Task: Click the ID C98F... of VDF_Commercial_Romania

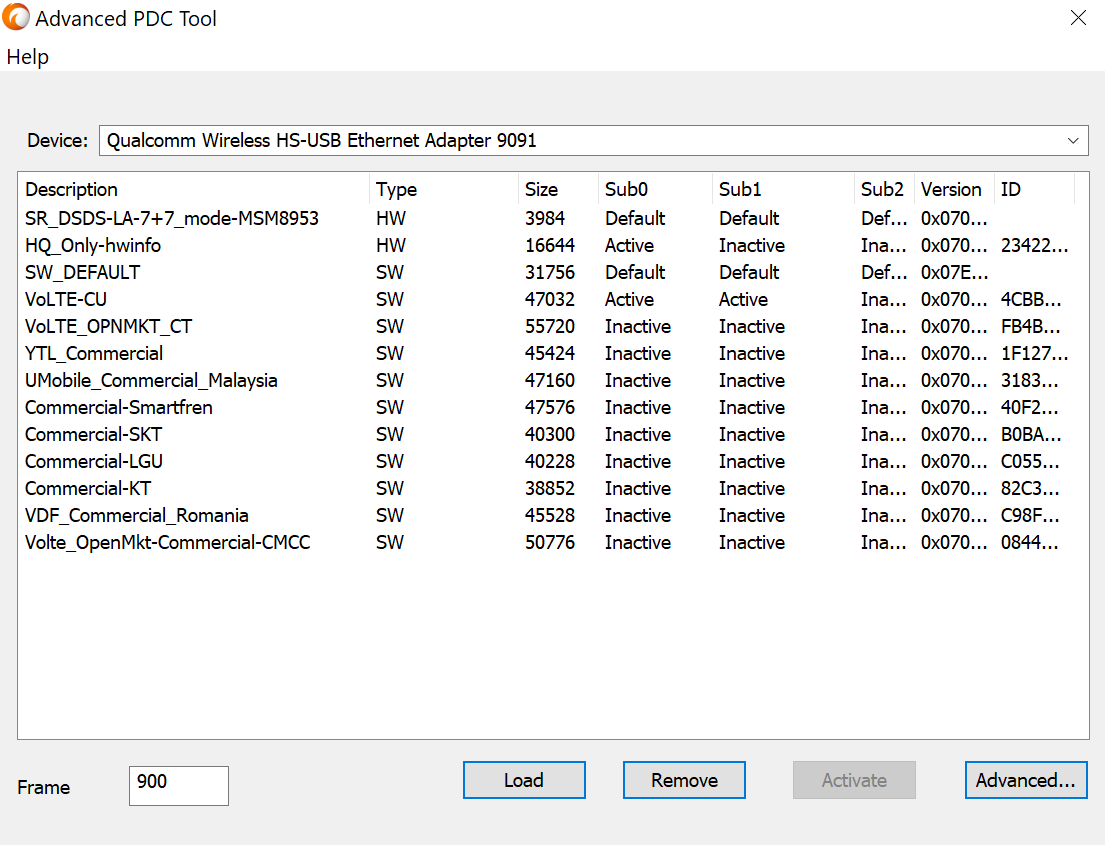Action: pyautogui.click(x=1030, y=515)
